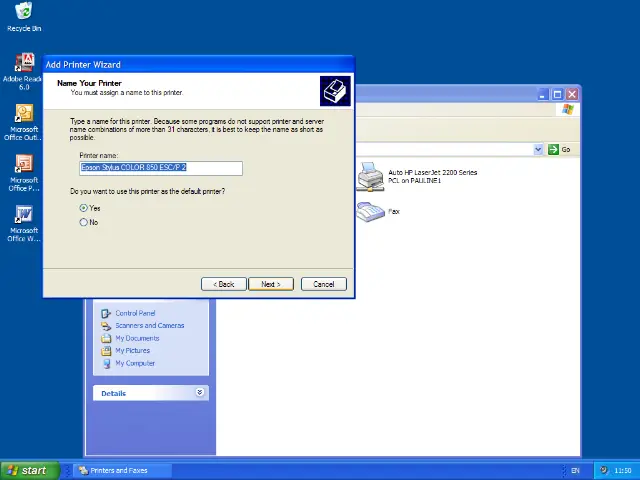Image resolution: width=640 pixels, height=480 pixels.
Task: Open the Scanners and Cameras link
Action: pyautogui.click(x=150, y=326)
